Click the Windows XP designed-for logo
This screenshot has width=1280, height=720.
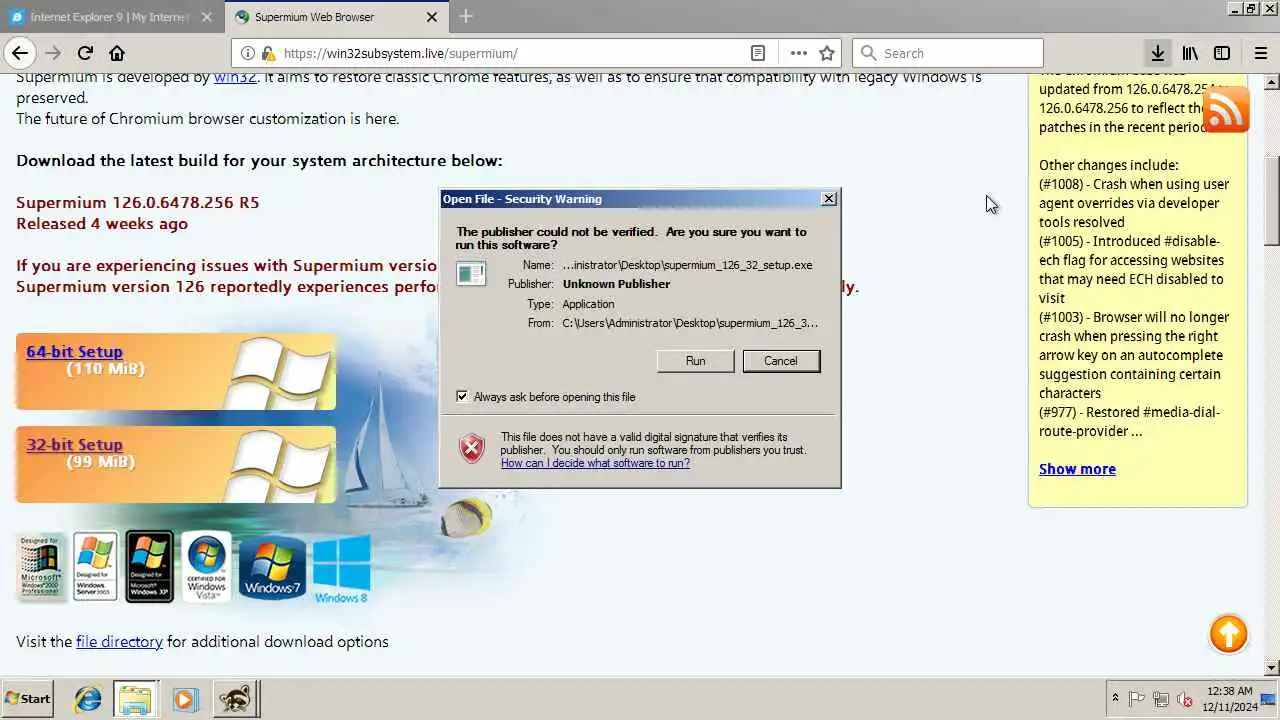tap(149, 567)
